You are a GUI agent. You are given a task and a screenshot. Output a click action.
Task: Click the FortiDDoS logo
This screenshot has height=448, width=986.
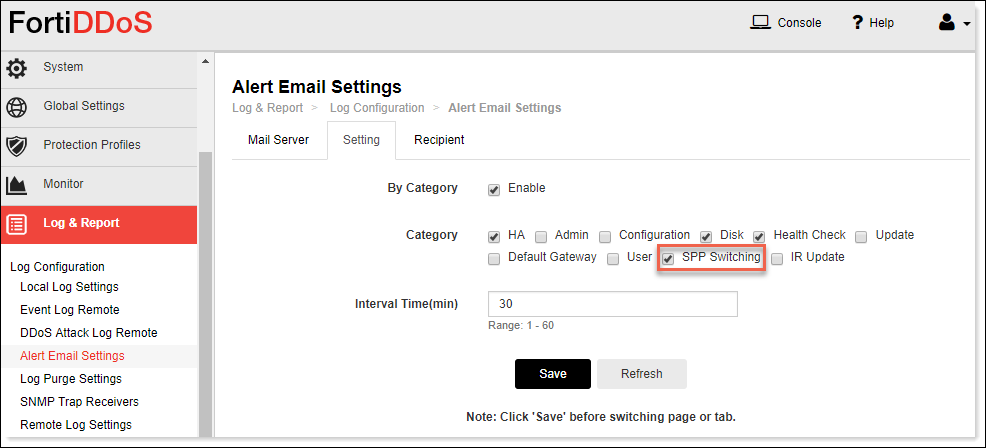[80, 23]
